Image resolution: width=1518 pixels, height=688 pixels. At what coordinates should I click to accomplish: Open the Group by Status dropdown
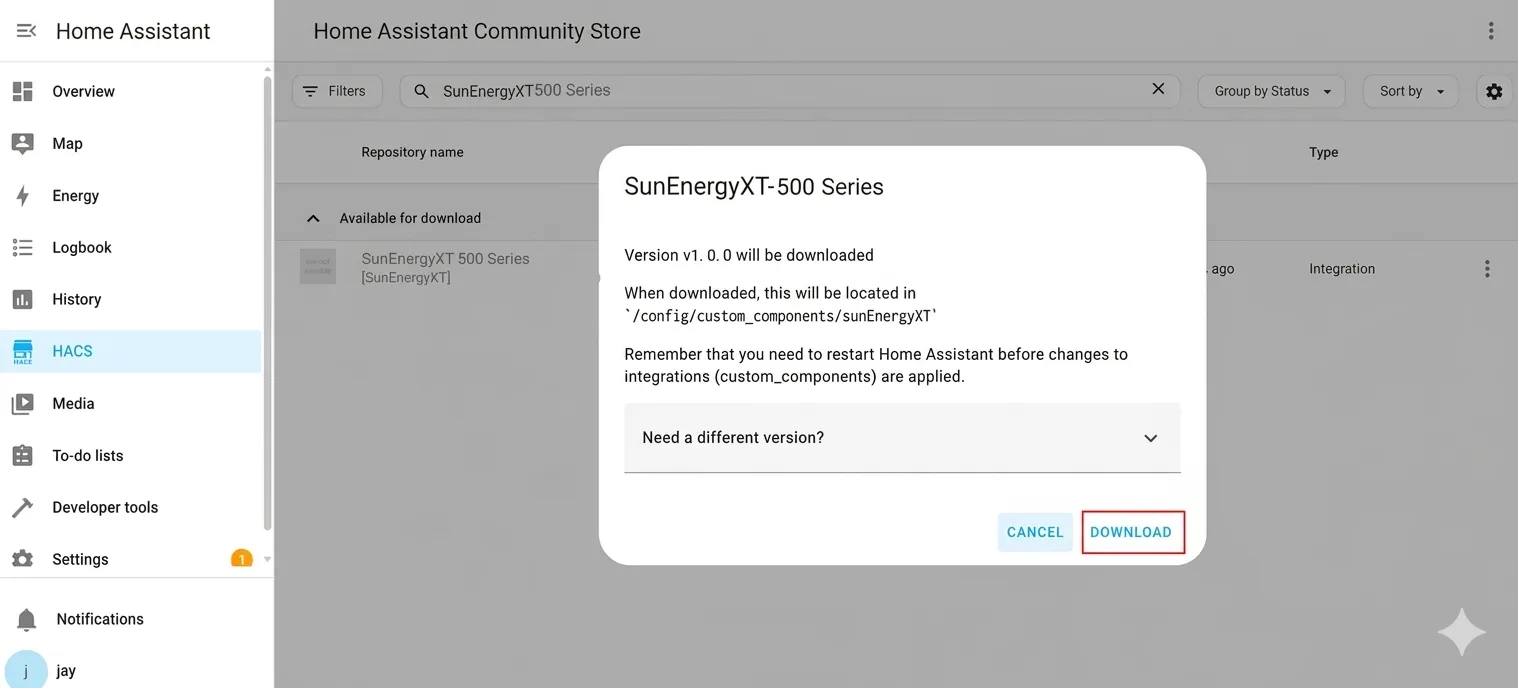click(x=1271, y=91)
